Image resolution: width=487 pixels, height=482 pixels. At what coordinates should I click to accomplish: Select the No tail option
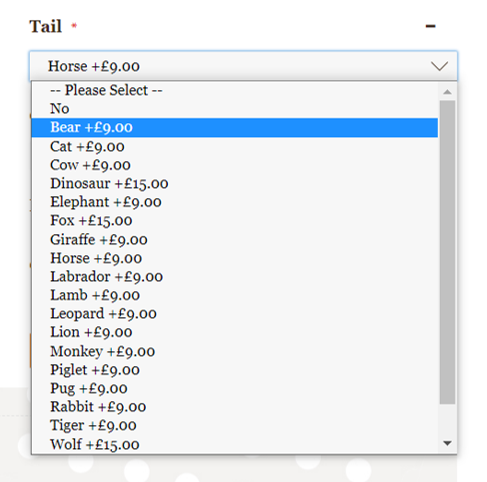pos(235,109)
